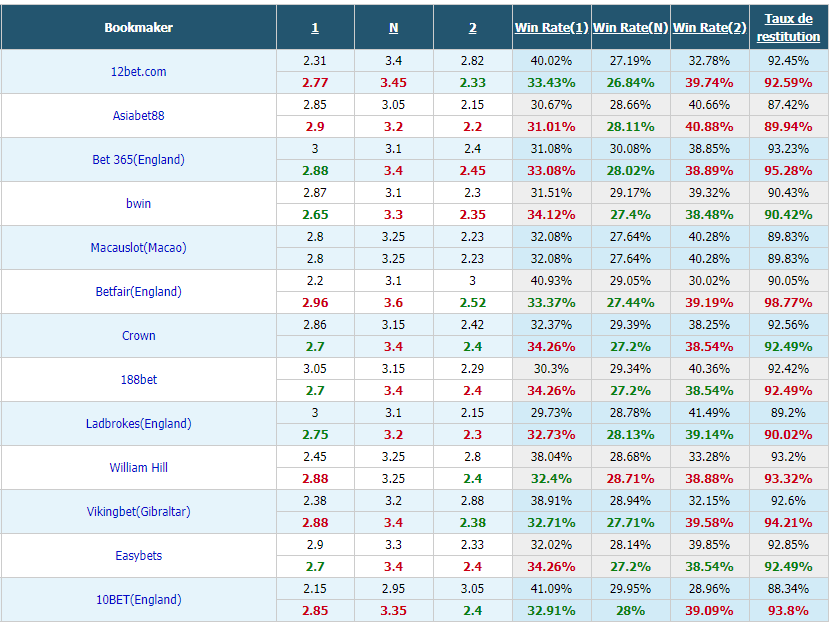The width and height of the screenshot is (830, 622).
Task: Sort by column N header
Action: click(393, 28)
